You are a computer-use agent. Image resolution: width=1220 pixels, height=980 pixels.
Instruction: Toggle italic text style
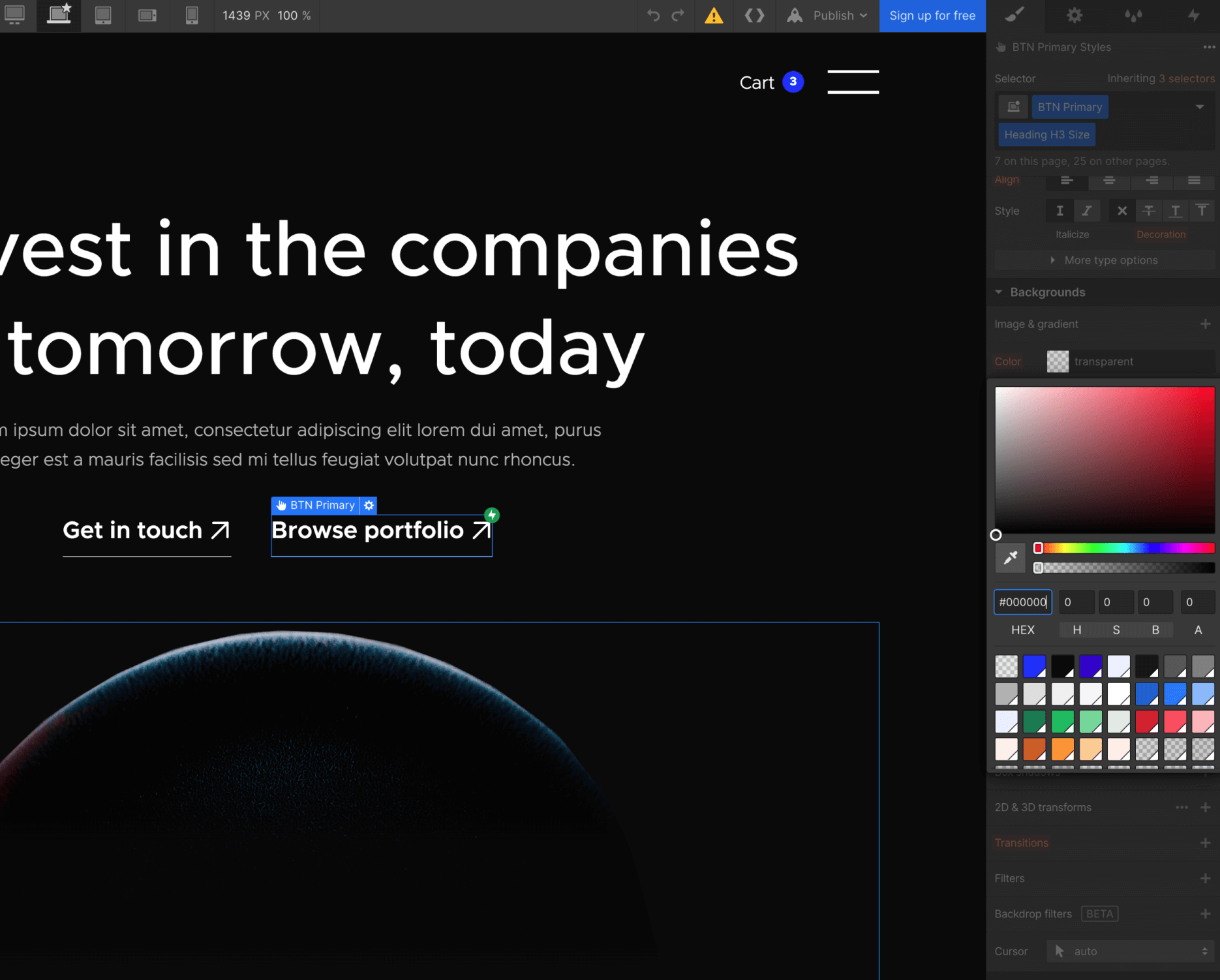[1087, 211]
